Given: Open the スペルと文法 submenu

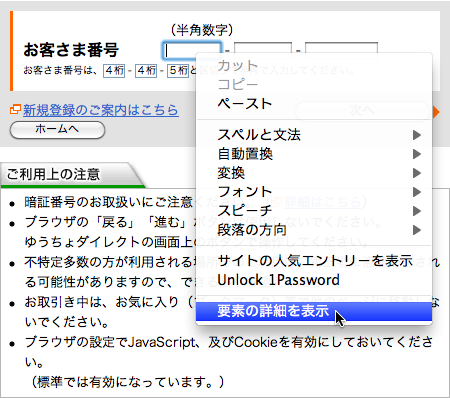Looking at the screenshot, I should (x=313, y=135).
